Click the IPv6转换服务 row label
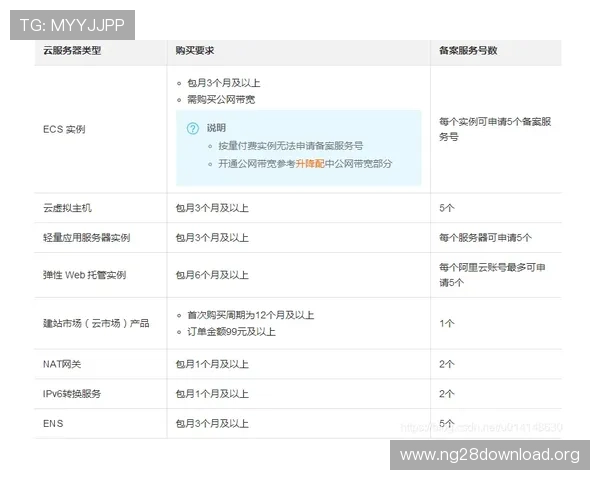The width and height of the screenshot is (600, 480). (x=72, y=394)
